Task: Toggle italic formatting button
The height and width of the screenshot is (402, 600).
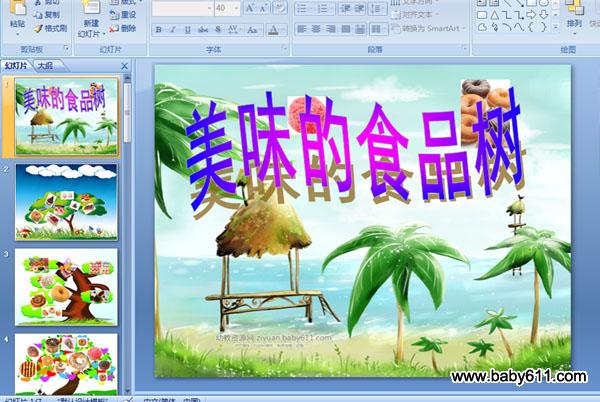Action: [x=173, y=29]
